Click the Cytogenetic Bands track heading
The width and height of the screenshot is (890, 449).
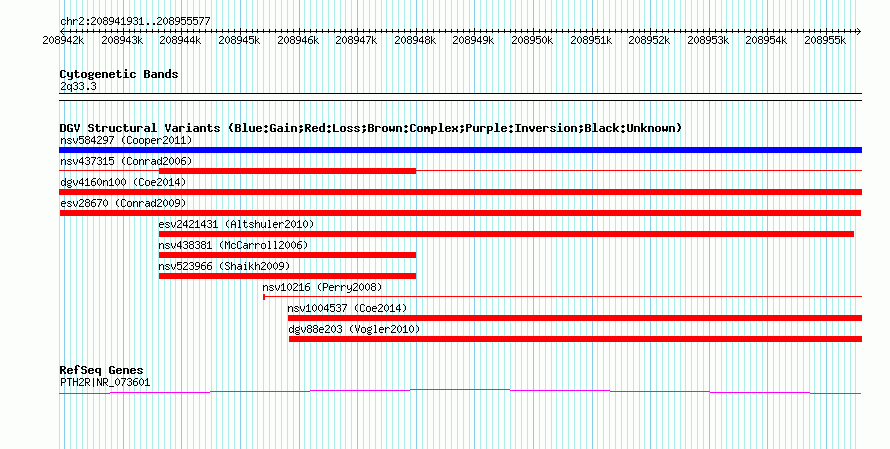(119, 74)
